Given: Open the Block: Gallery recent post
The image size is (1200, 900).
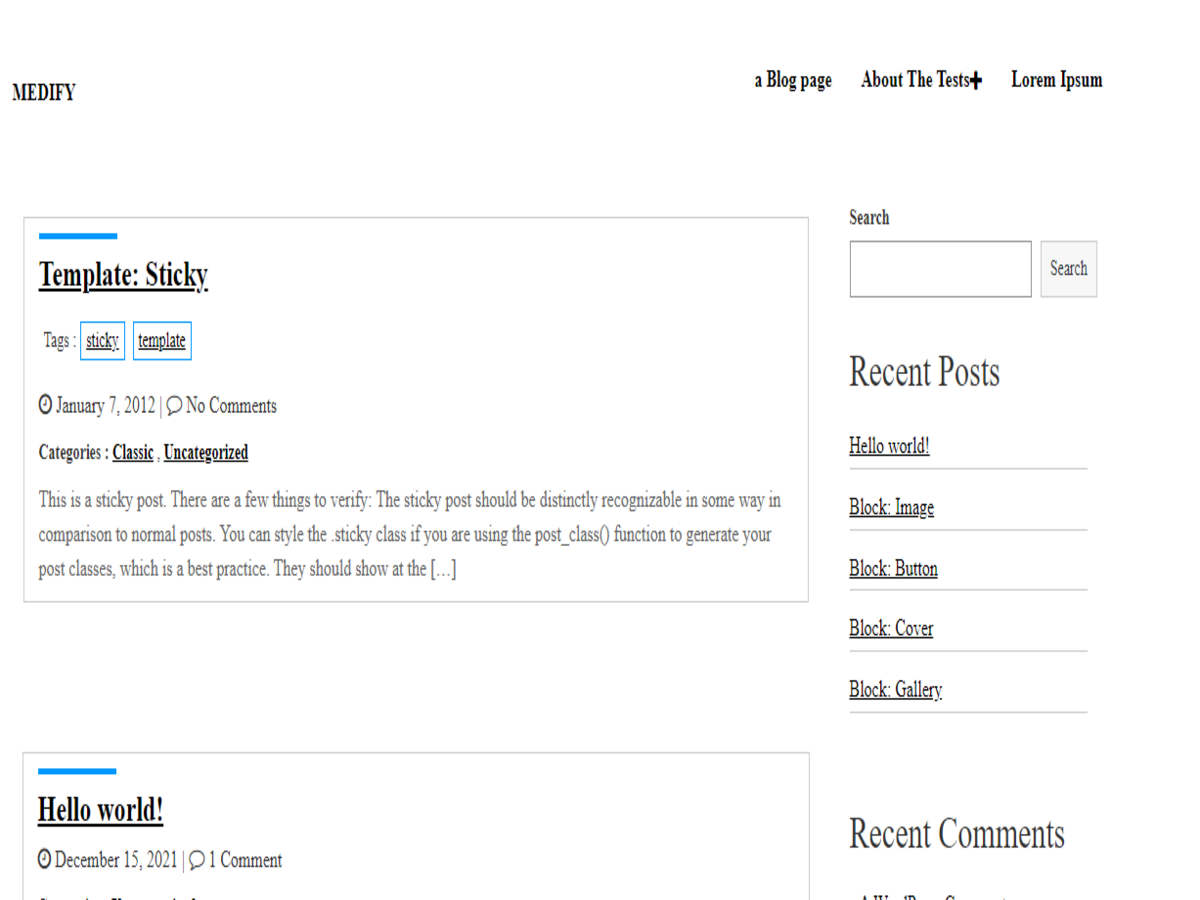Looking at the screenshot, I should 895,689.
